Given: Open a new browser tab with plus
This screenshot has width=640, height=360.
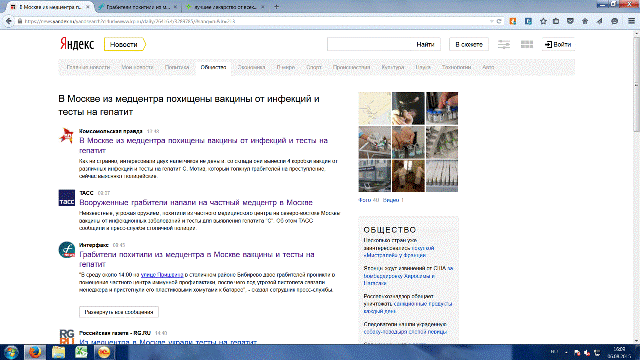Looking at the screenshot, I should pos(276,7).
